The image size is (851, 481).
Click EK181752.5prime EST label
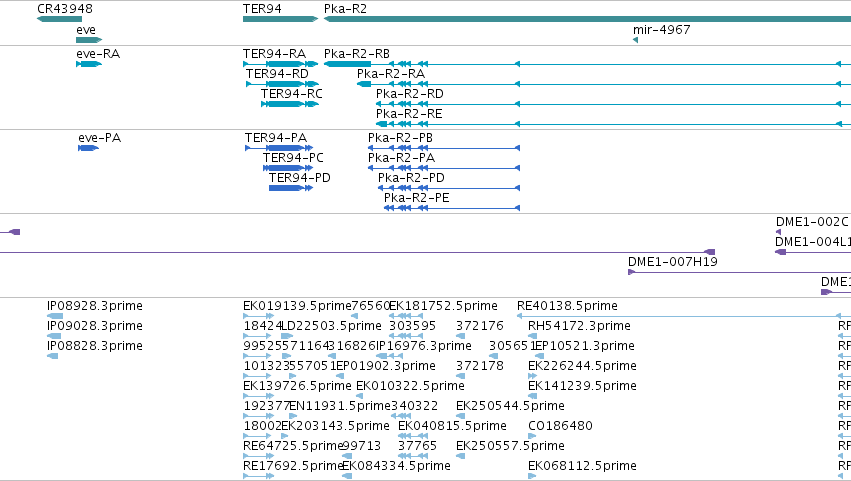(443, 306)
